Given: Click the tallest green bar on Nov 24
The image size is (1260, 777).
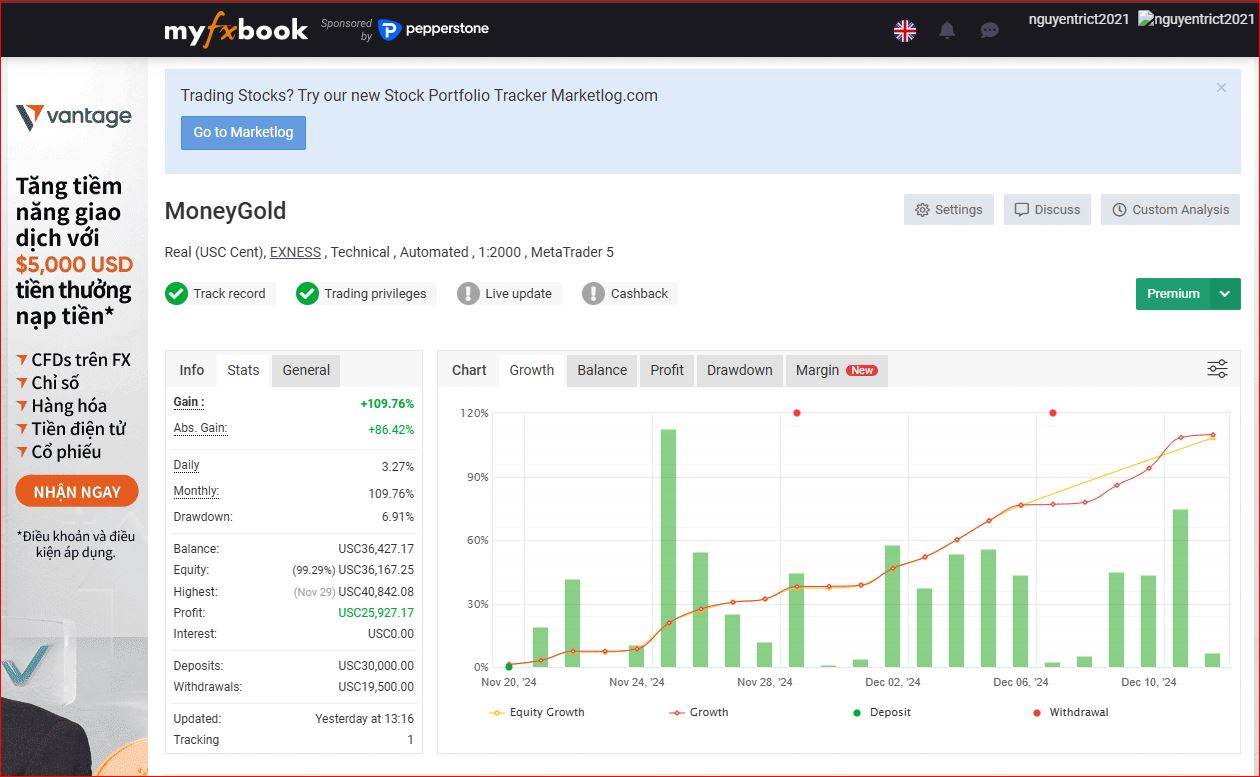Looking at the screenshot, I should pyautogui.click(x=668, y=548).
